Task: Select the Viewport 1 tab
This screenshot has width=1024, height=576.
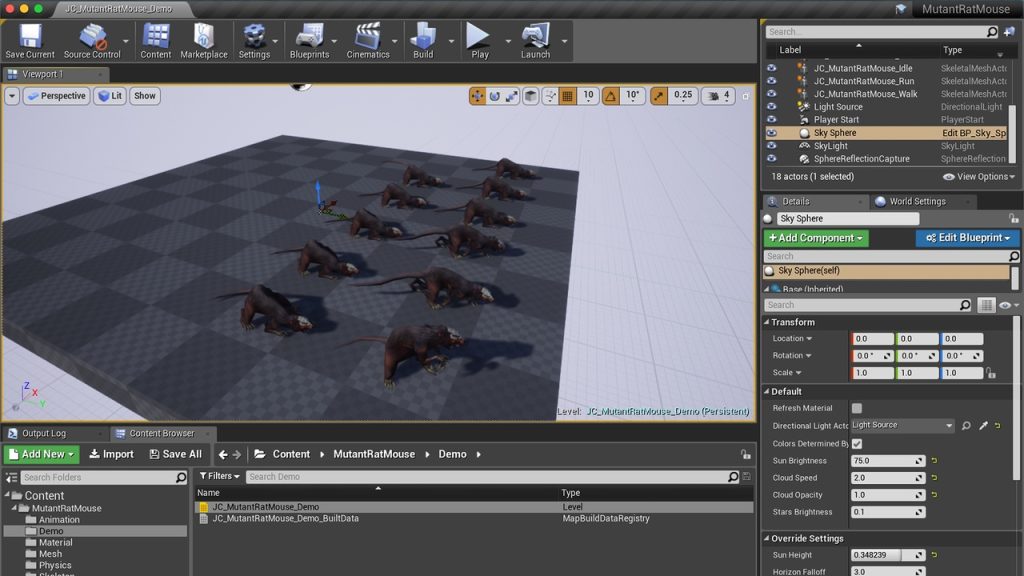Action: pos(42,74)
